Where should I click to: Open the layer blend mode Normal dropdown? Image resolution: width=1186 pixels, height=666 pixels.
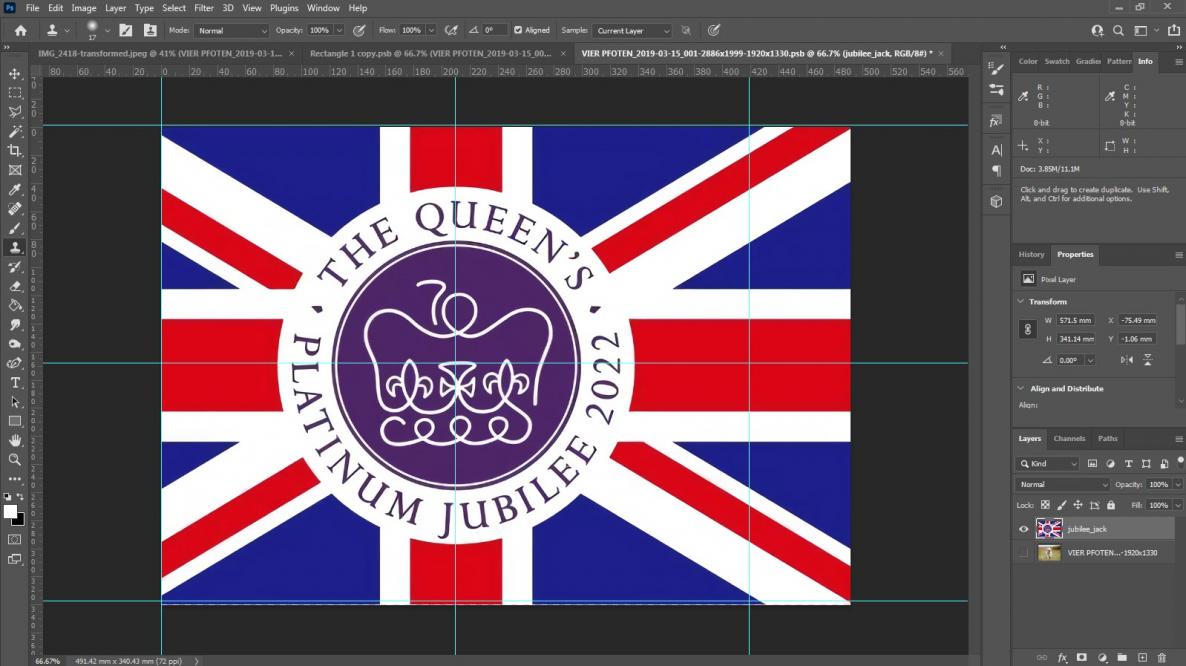tap(1063, 485)
